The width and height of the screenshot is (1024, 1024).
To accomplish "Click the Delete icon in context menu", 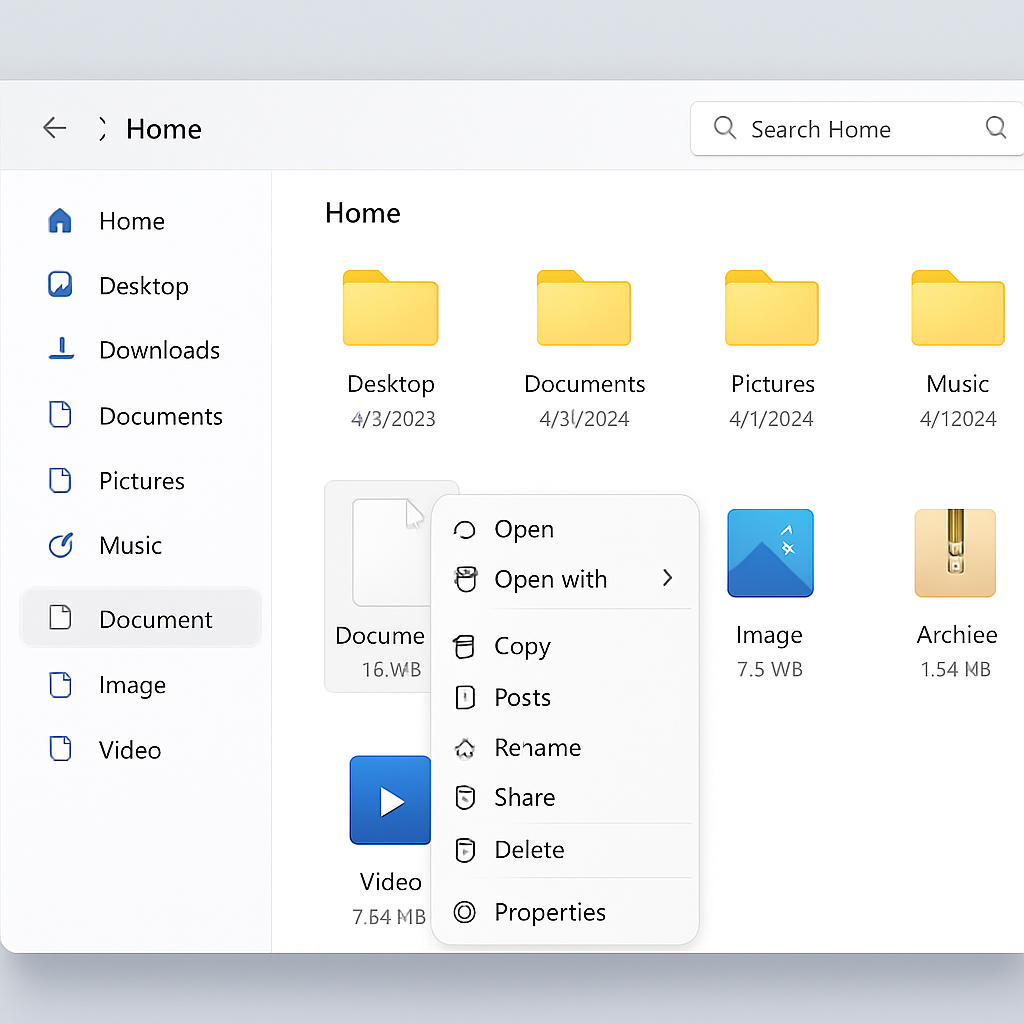I will 465,850.
